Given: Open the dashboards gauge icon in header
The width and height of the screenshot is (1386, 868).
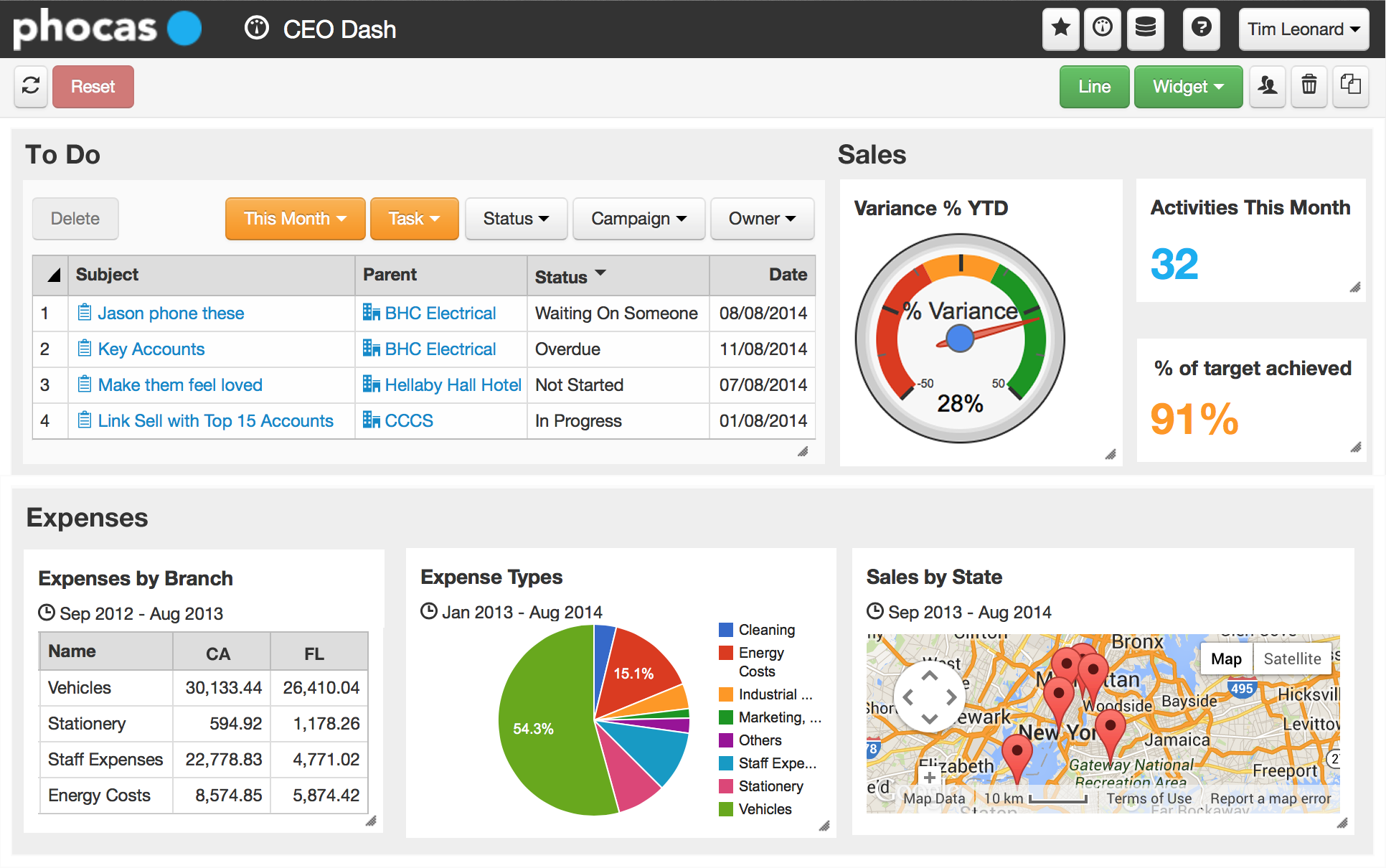Looking at the screenshot, I should [x=1102, y=29].
